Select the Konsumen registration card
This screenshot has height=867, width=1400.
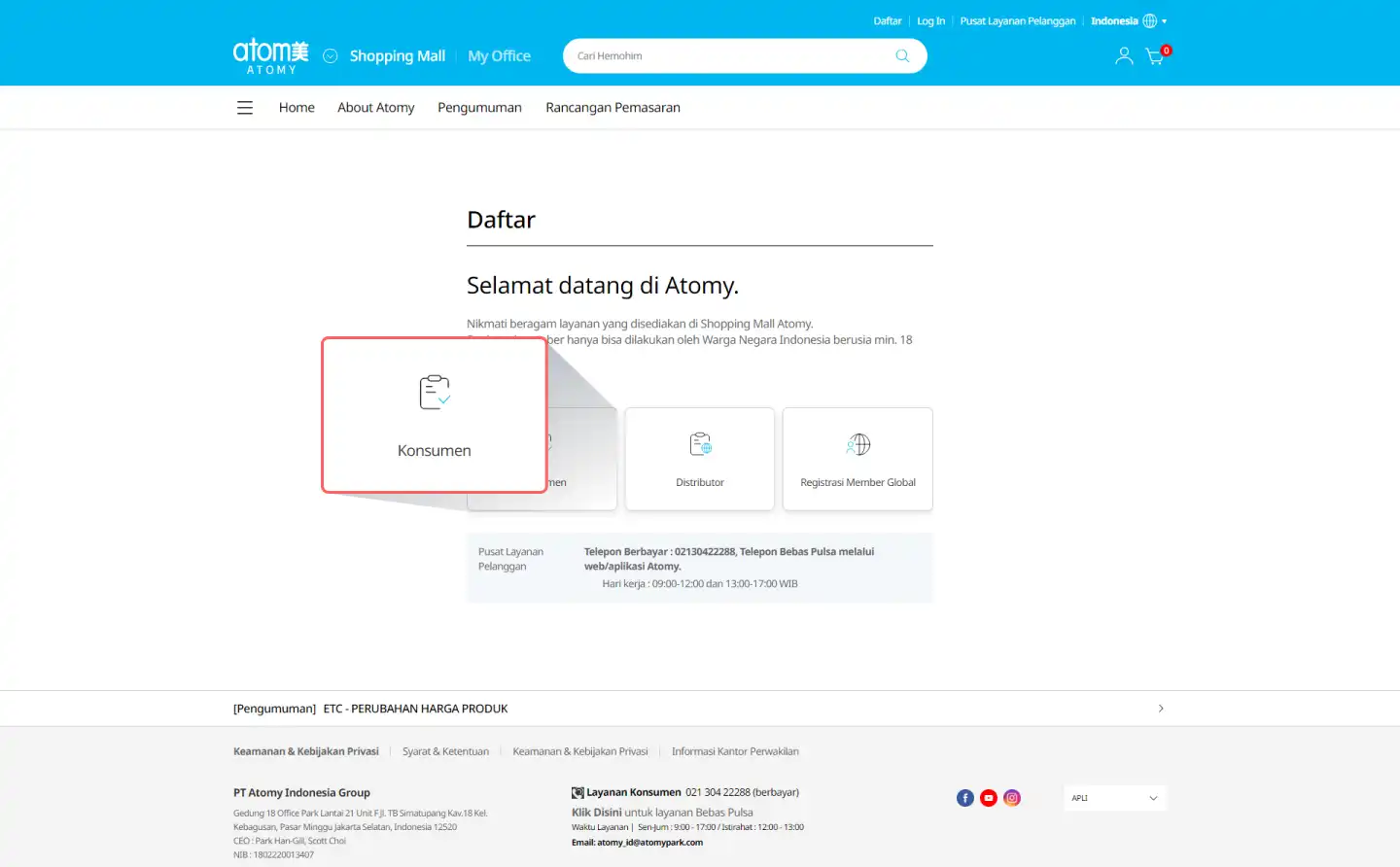click(435, 416)
